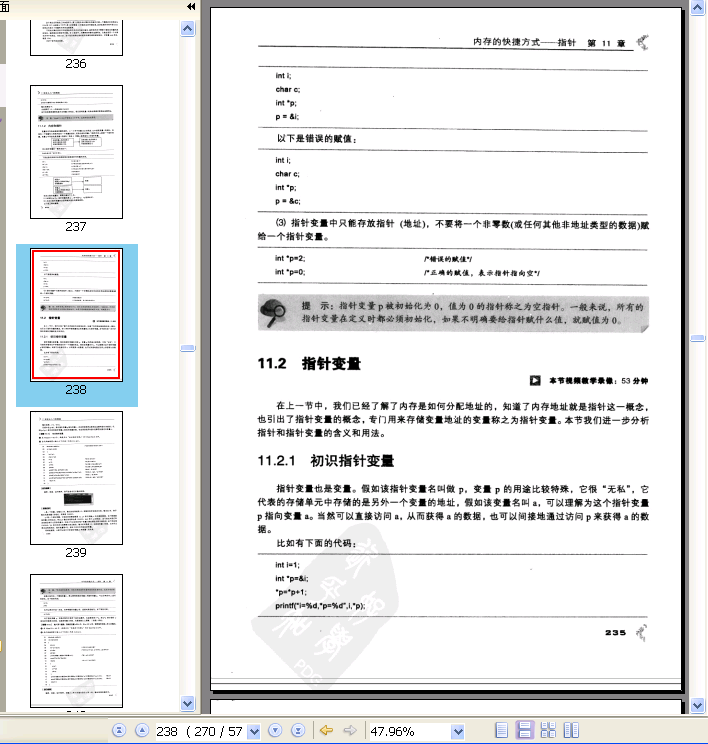Click the document scrollbar handle

[x=697, y=338]
